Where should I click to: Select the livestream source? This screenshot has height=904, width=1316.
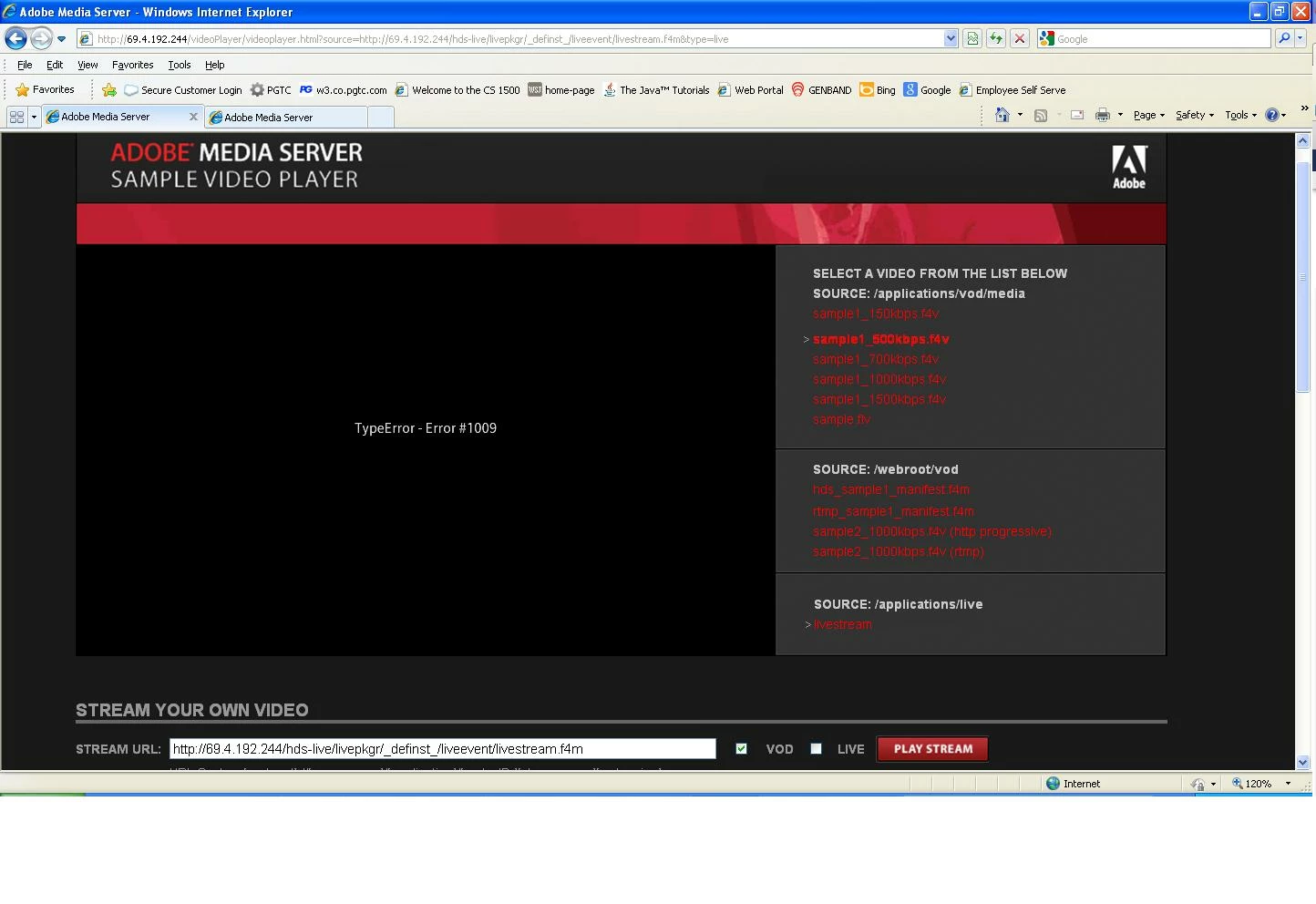(843, 624)
